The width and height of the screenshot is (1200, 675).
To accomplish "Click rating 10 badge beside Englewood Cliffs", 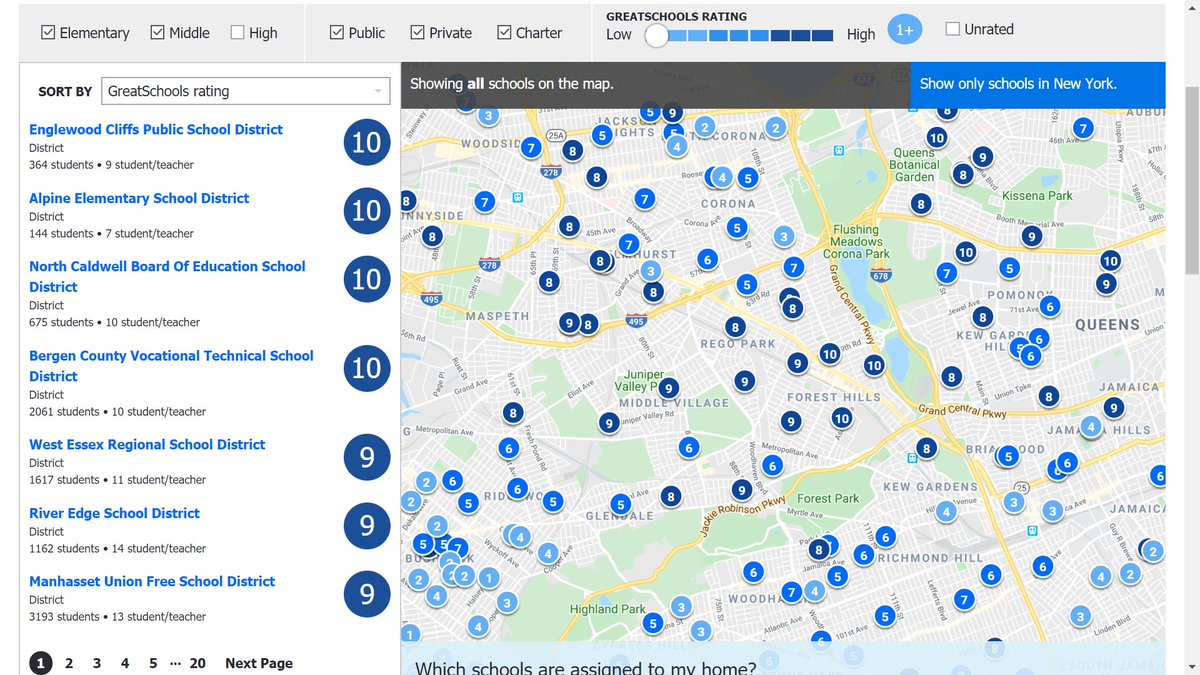I will tap(367, 143).
